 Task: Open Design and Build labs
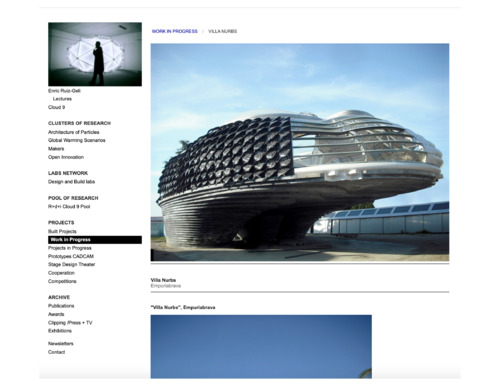[x=71, y=182]
